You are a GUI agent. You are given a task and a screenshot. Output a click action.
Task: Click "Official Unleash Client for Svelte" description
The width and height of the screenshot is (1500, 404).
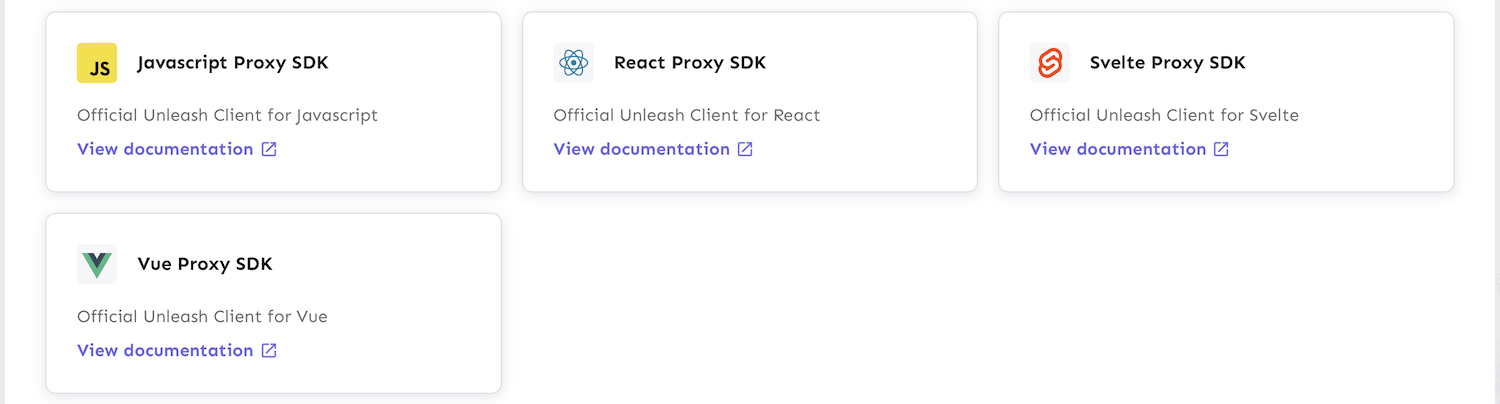click(1164, 115)
